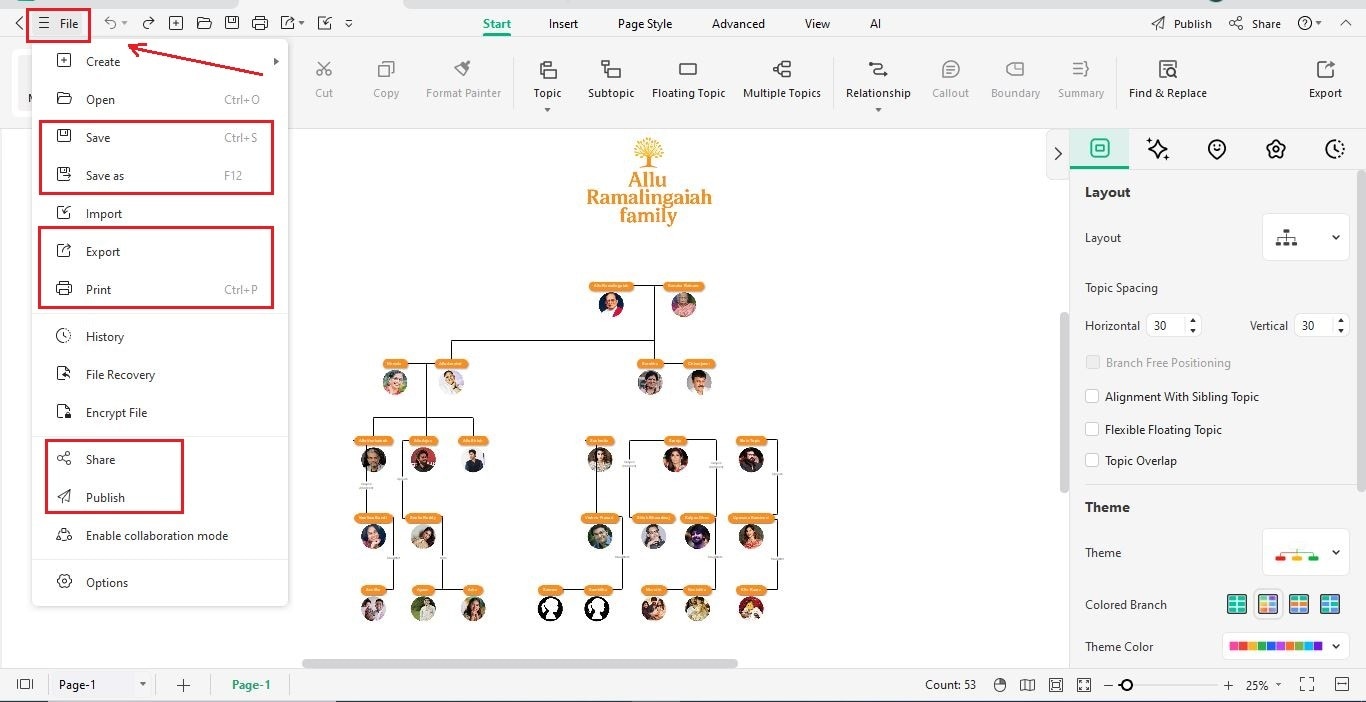1366x702 pixels.
Task: Open the Layout dropdown
Action: [x=1306, y=238]
